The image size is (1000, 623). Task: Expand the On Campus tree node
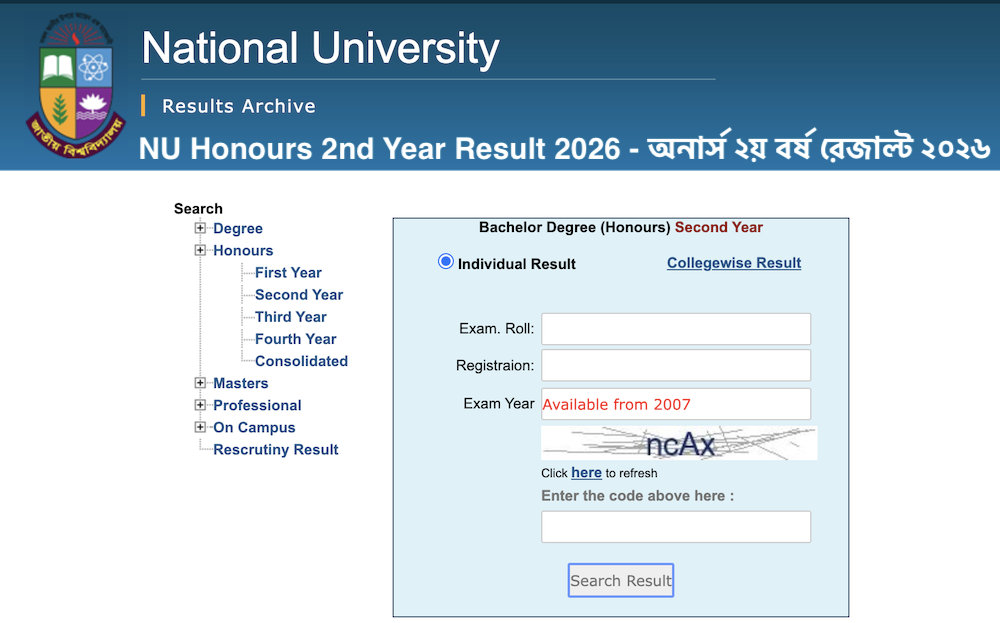tap(199, 427)
